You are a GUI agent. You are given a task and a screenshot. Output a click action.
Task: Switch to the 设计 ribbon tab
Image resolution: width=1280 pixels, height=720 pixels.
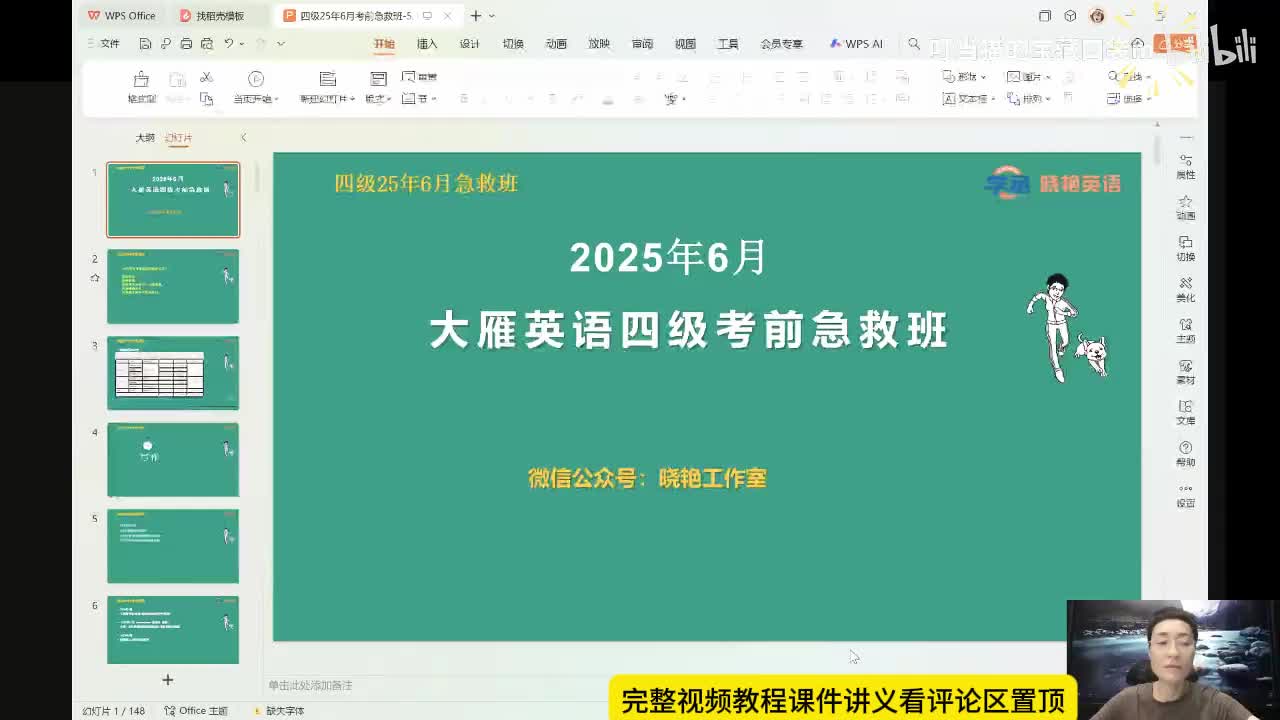[470, 44]
